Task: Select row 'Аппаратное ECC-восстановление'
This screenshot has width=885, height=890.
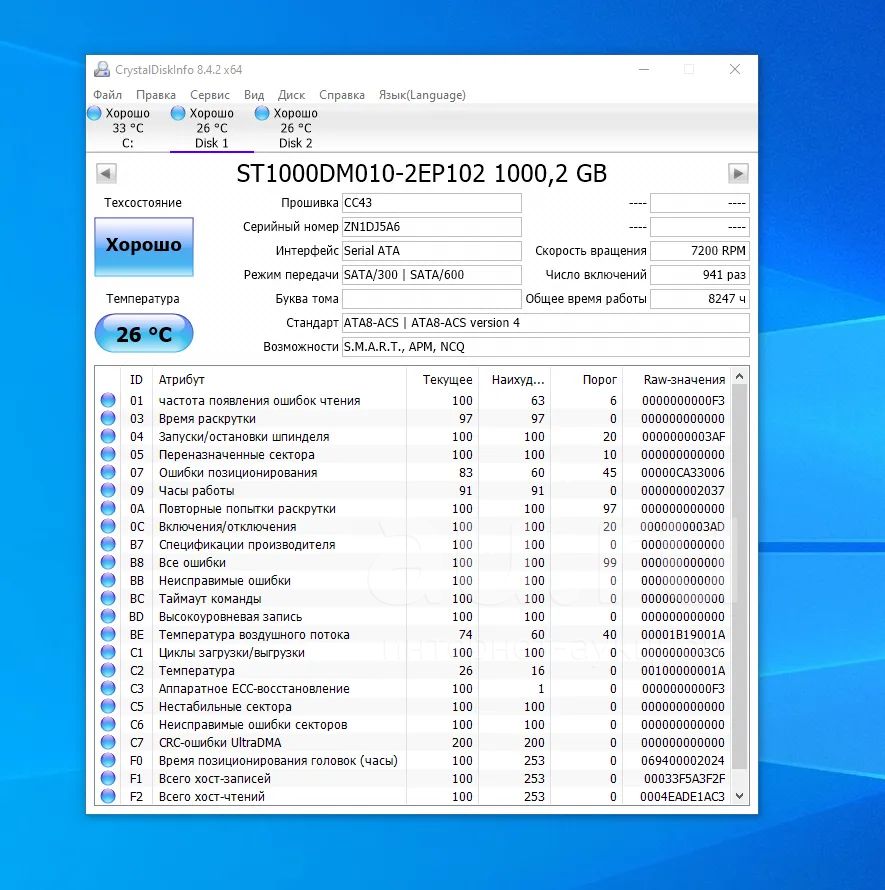Action: pyautogui.click(x=413, y=688)
